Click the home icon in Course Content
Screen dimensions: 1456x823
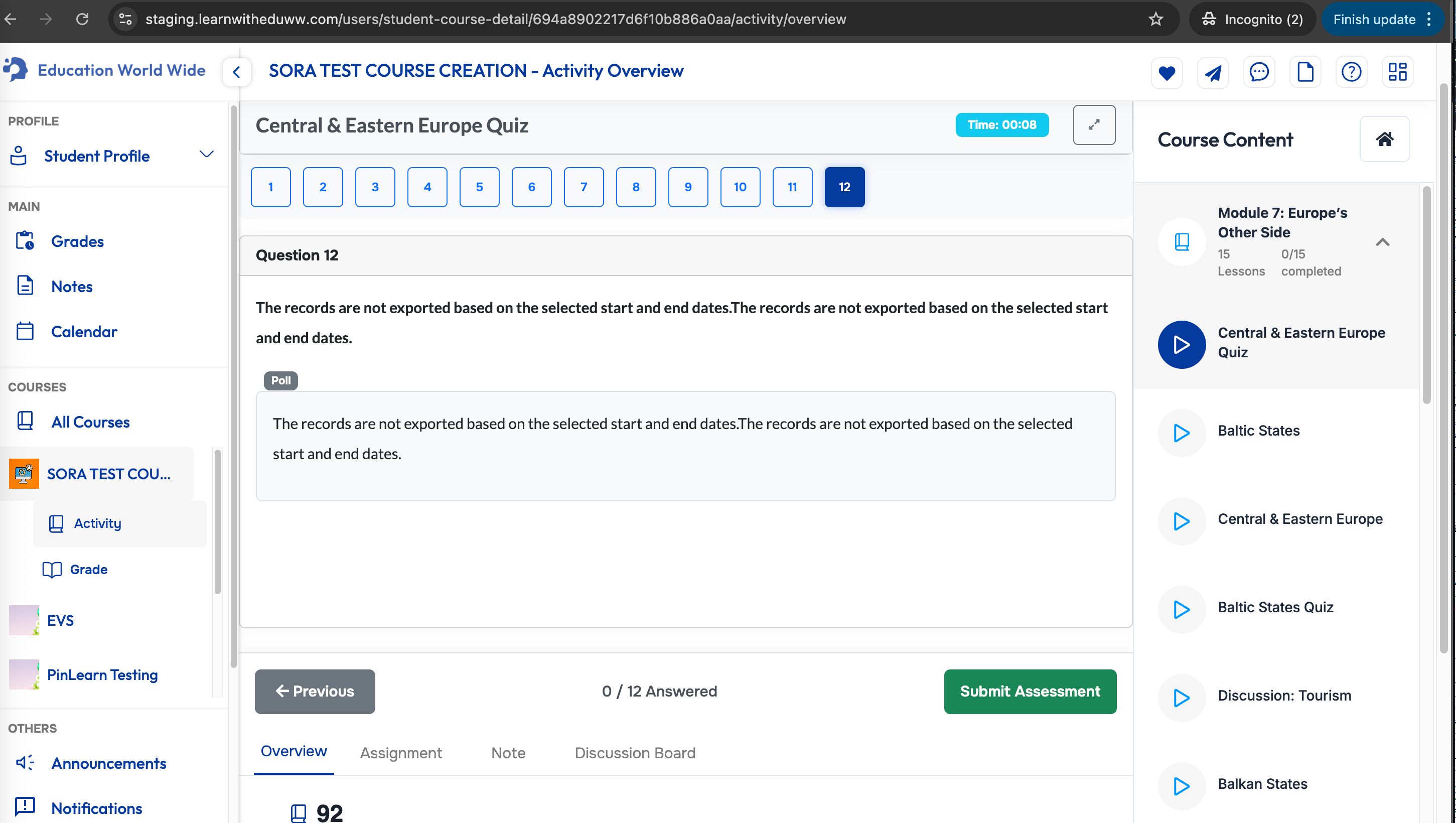pyautogui.click(x=1384, y=139)
